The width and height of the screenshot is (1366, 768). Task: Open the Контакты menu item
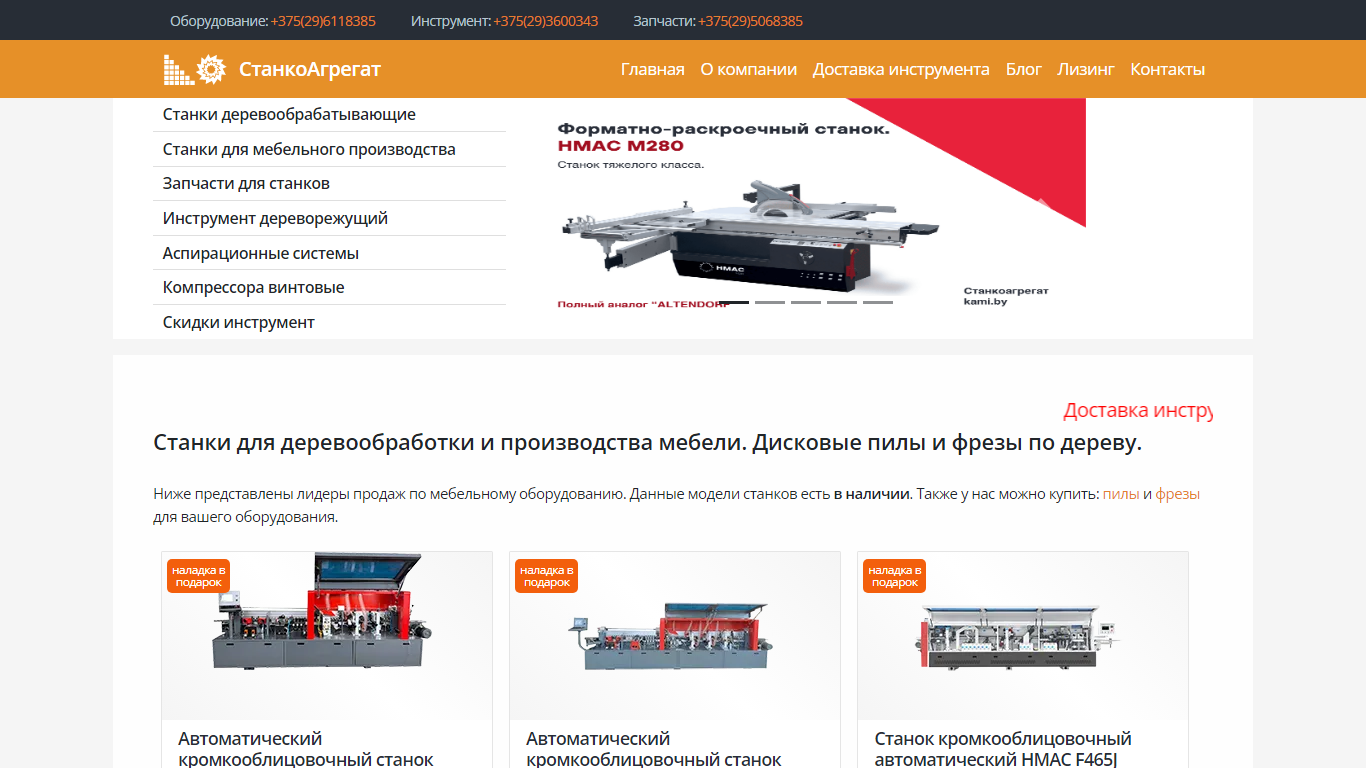tap(1168, 69)
